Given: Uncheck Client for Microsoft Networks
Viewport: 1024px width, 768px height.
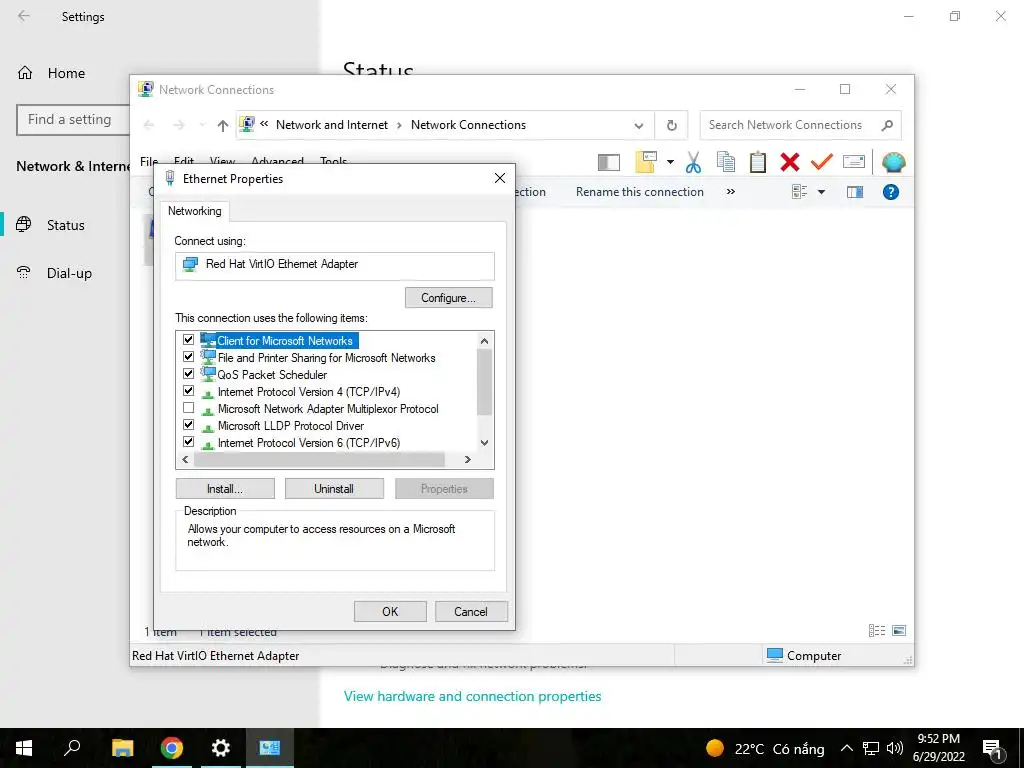Looking at the screenshot, I should pos(189,340).
